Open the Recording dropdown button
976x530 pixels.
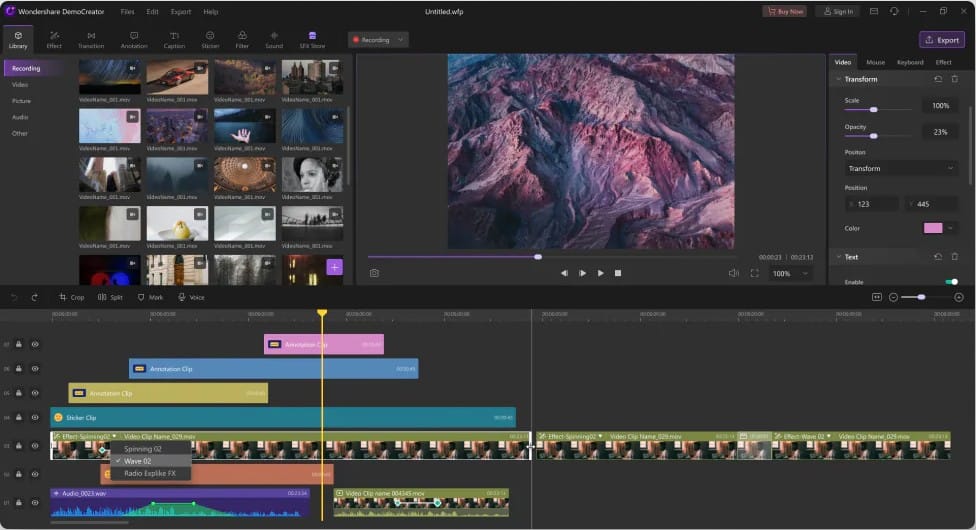[378, 40]
